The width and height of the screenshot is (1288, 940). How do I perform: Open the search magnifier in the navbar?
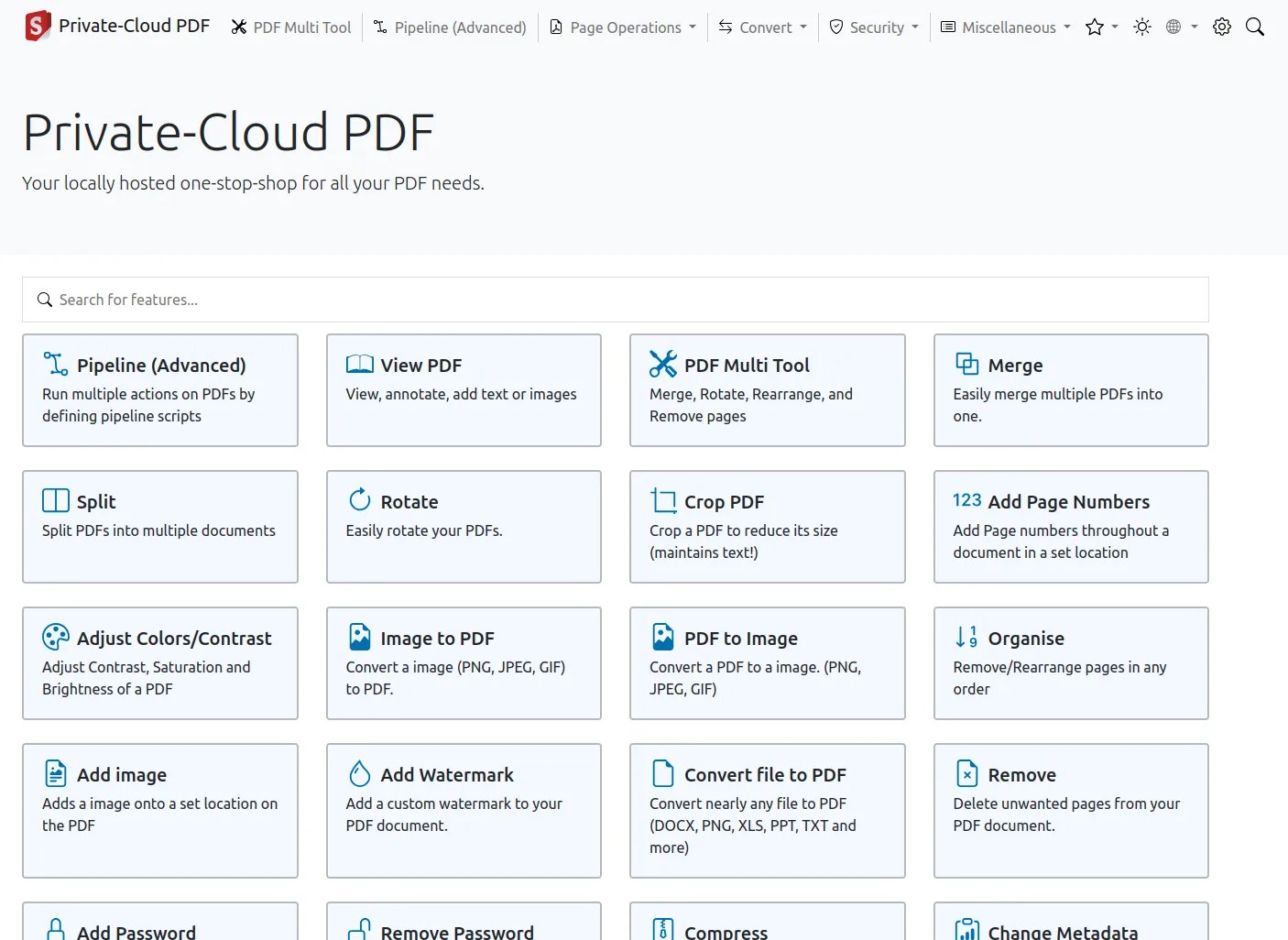click(x=1254, y=27)
